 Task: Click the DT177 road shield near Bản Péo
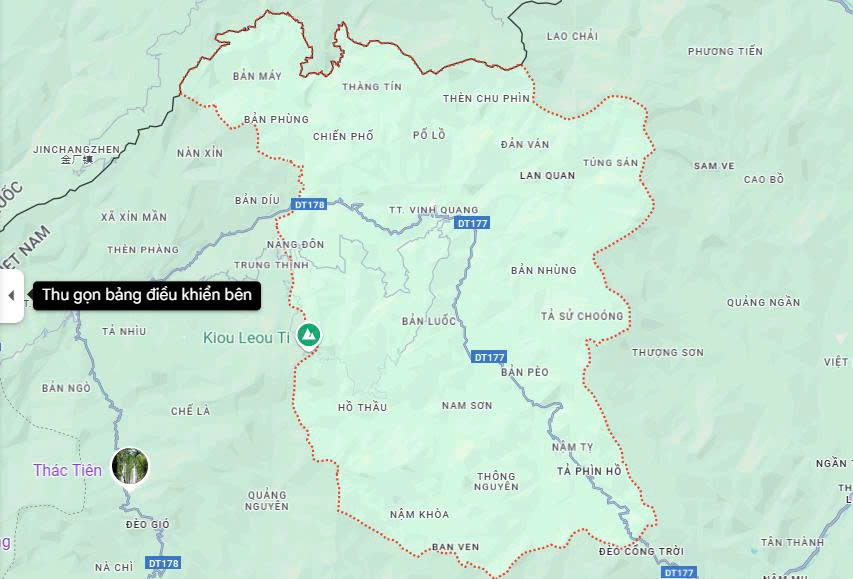489,357
